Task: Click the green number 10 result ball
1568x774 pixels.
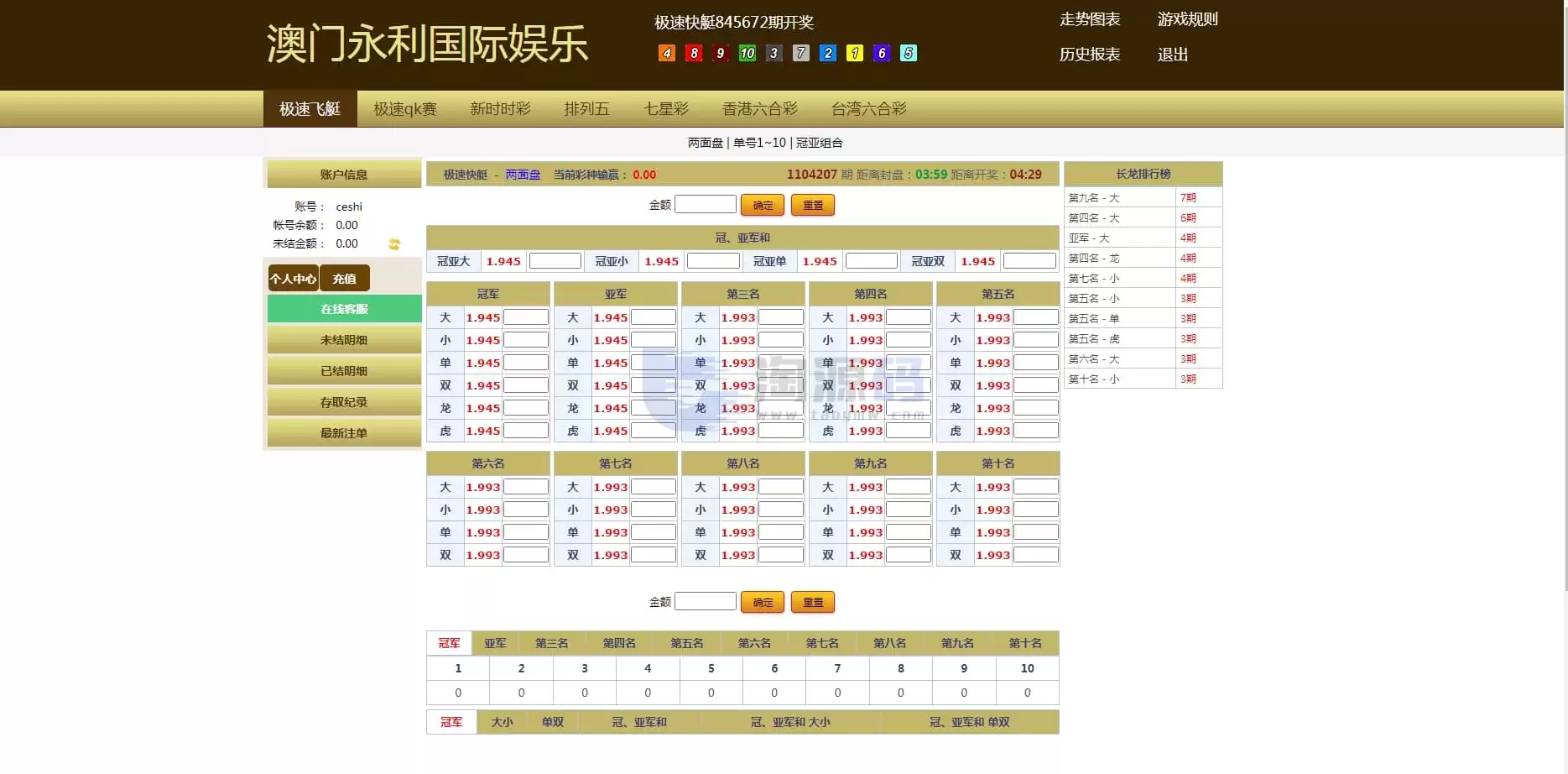Action: click(x=748, y=53)
